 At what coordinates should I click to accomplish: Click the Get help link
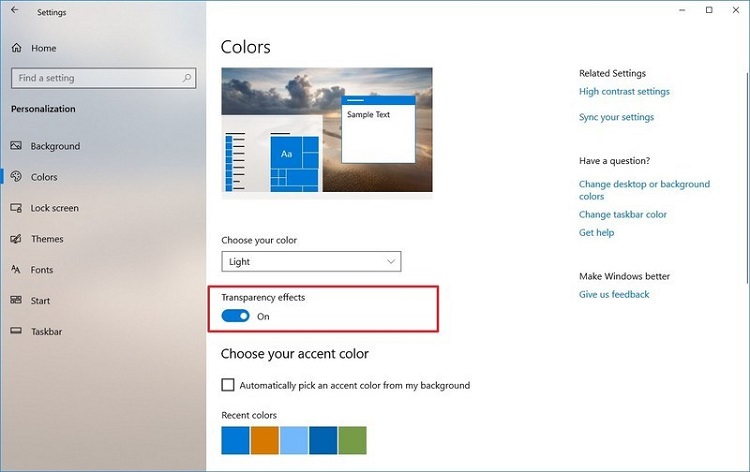click(x=596, y=233)
